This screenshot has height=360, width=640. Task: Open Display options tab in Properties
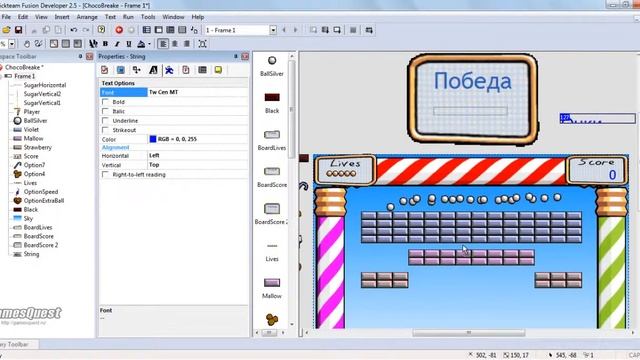point(120,70)
